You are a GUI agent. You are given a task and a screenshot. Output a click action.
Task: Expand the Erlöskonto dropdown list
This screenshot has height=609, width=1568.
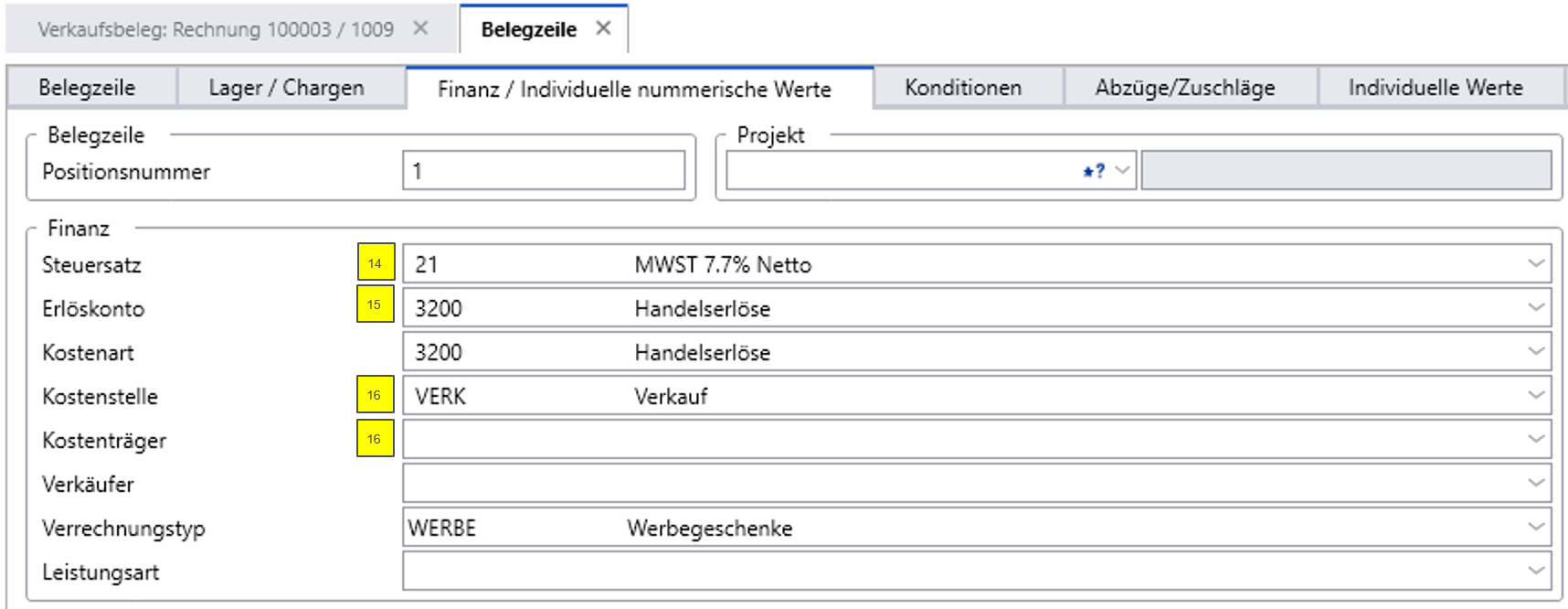[x=1535, y=308]
